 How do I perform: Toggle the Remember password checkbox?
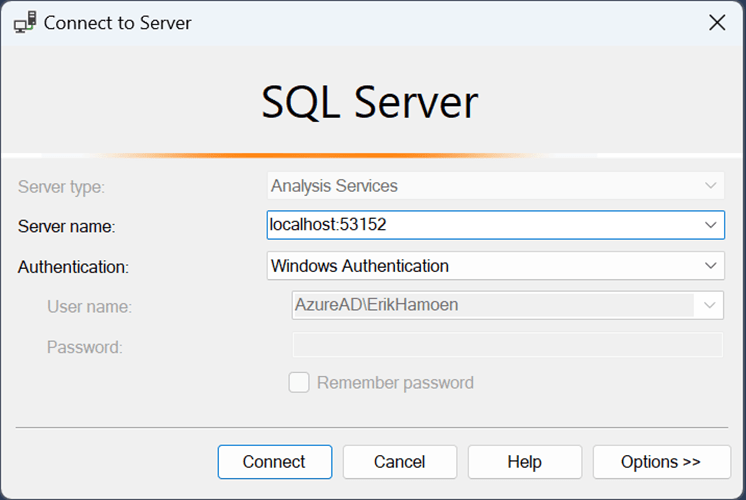click(299, 382)
